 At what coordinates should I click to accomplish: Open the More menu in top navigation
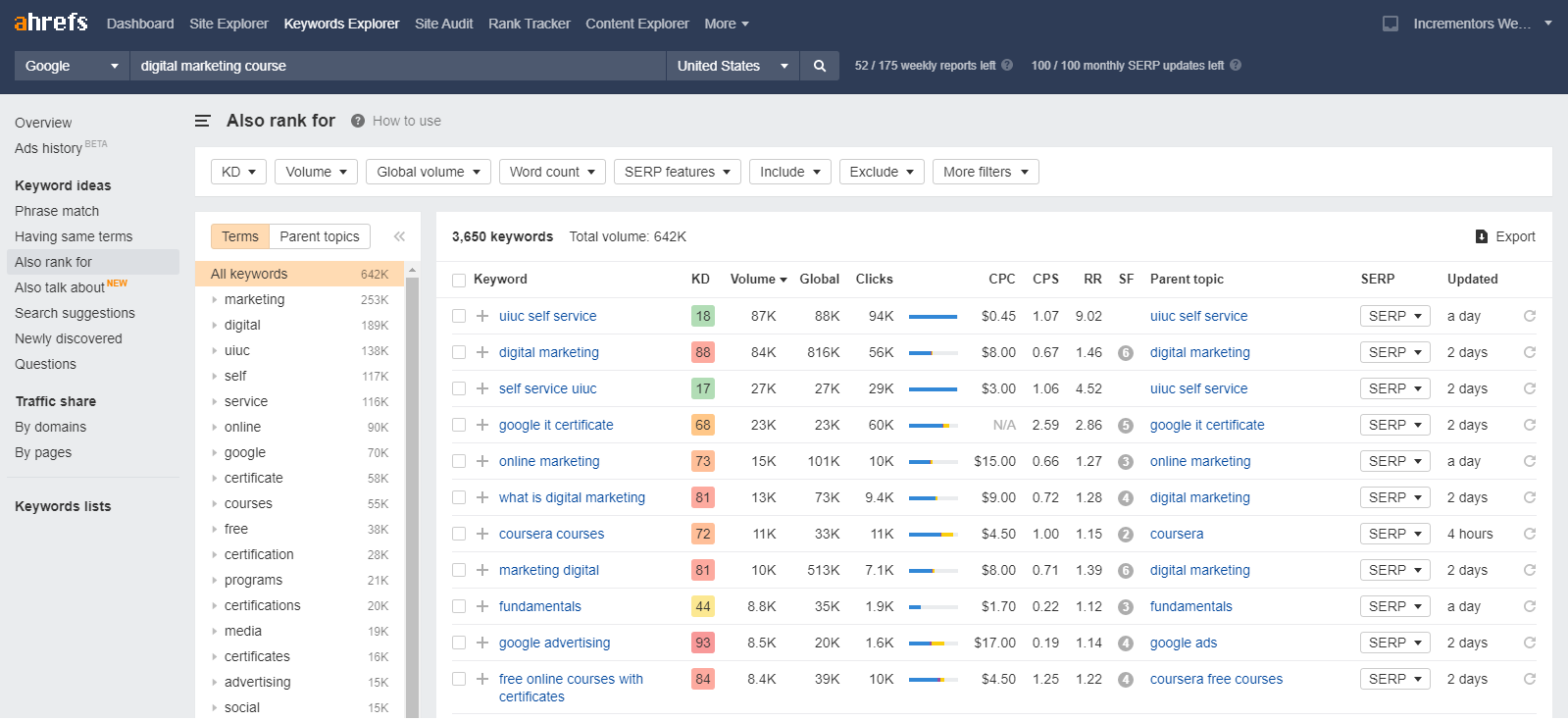[x=727, y=24]
